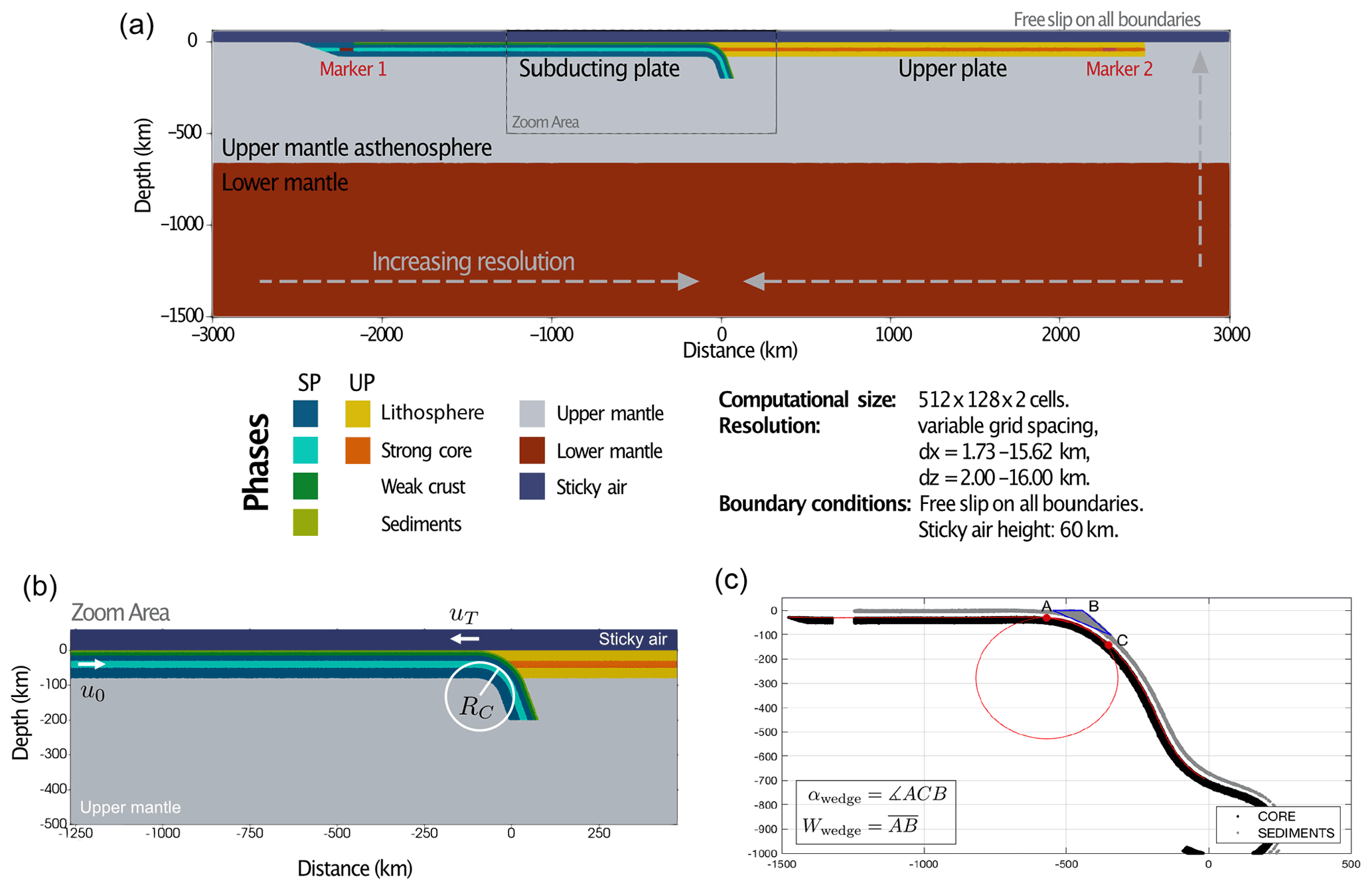Click the Zoom Area label in panel a
This screenshot has width=1372, height=891.
coord(545,122)
